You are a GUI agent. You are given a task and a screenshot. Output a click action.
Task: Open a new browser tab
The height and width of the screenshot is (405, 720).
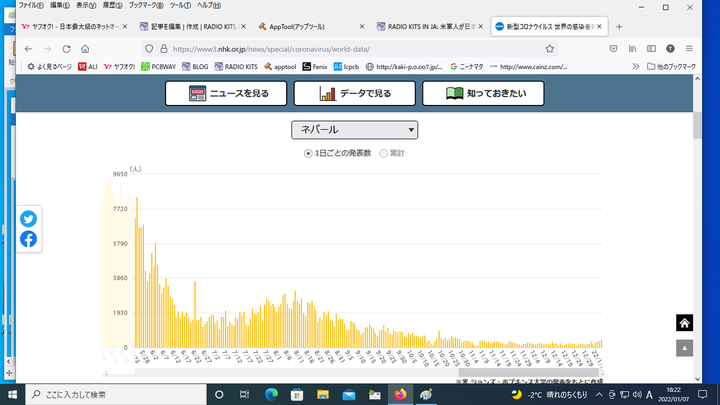coord(619,26)
